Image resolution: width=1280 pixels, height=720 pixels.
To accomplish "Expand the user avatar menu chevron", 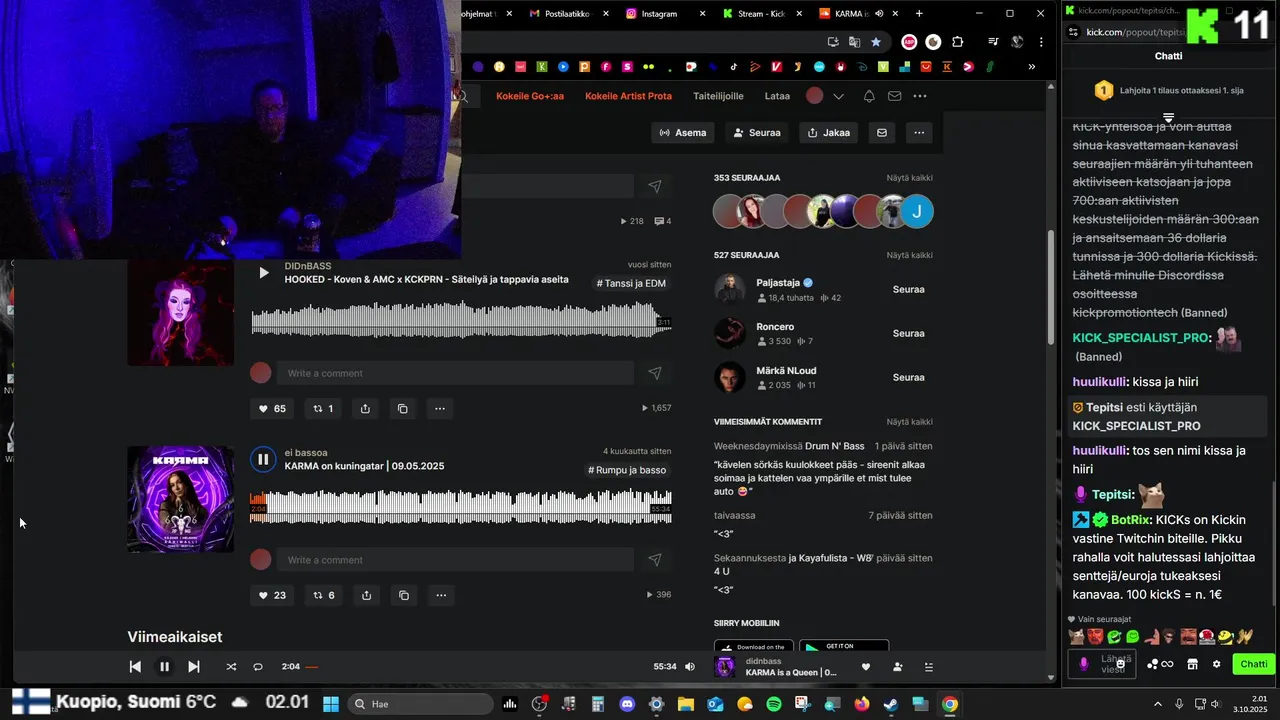I will (x=838, y=96).
